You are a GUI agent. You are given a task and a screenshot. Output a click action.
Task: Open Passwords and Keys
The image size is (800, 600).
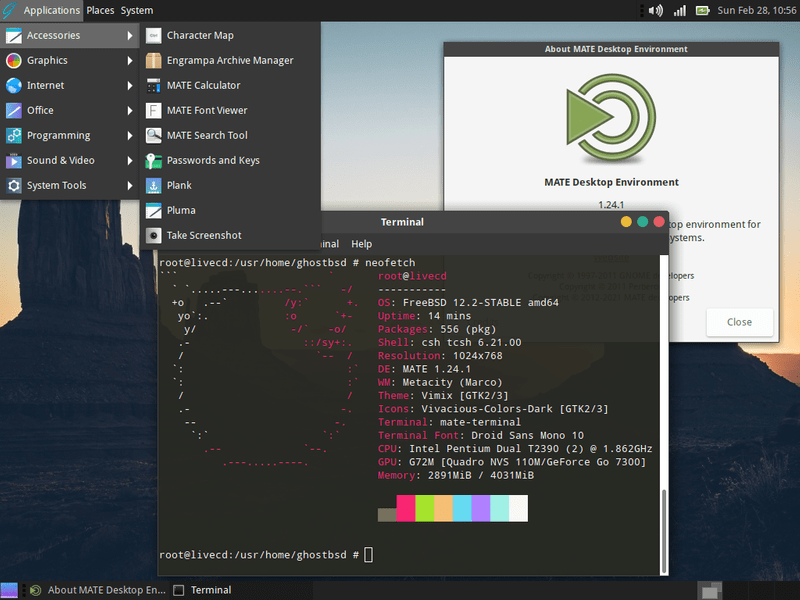(x=231, y=160)
